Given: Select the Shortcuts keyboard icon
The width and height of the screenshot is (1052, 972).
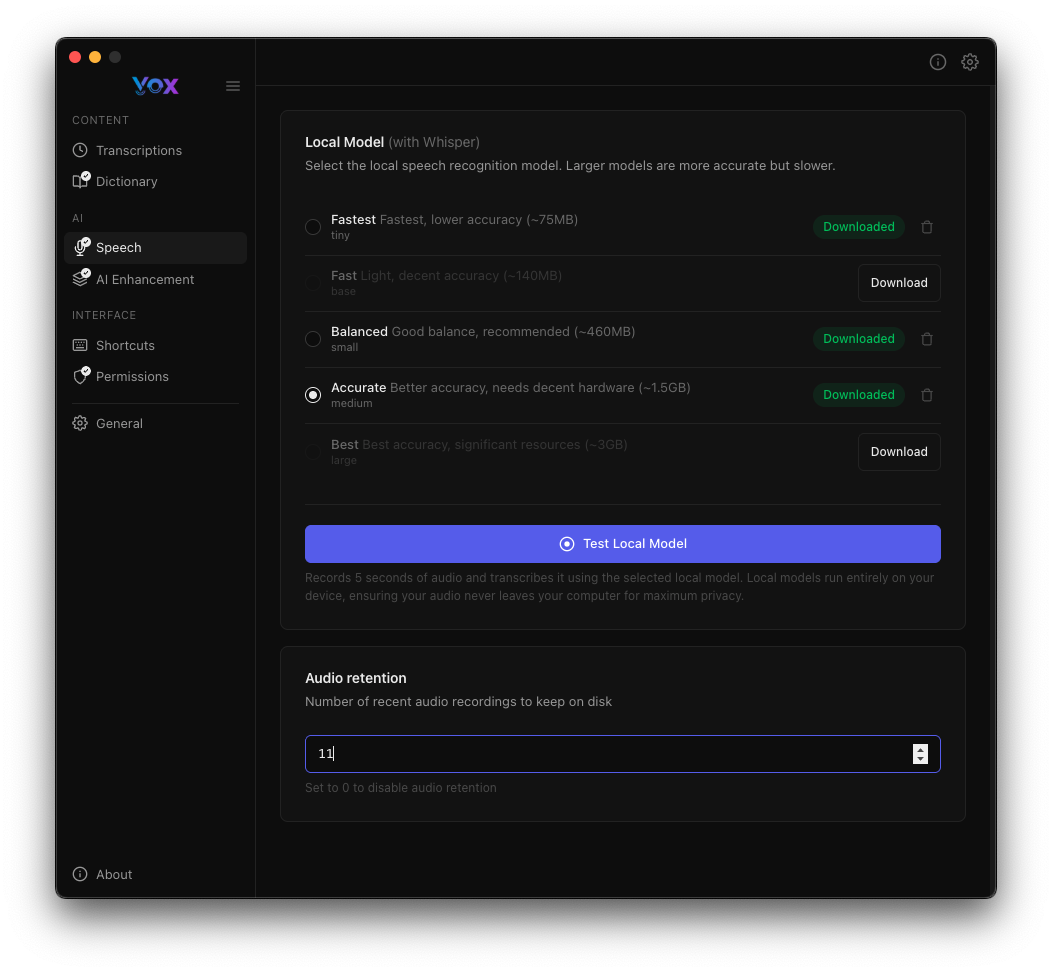Looking at the screenshot, I should pyautogui.click(x=80, y=345).
